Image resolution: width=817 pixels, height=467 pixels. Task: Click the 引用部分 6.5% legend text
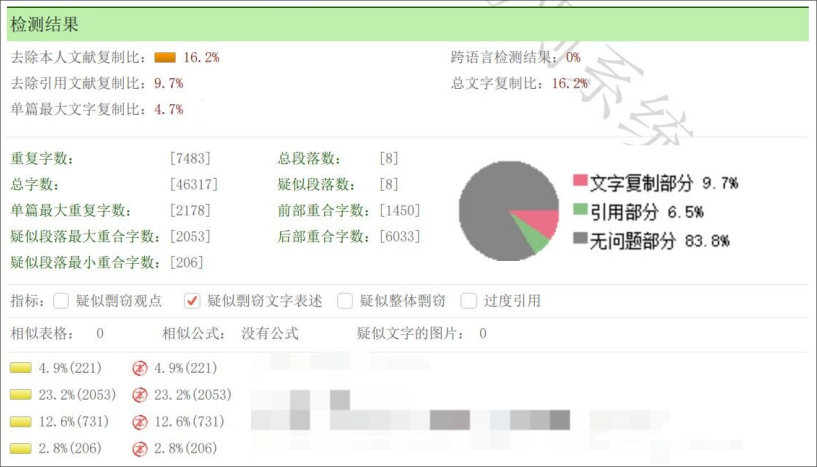point(647,212)
